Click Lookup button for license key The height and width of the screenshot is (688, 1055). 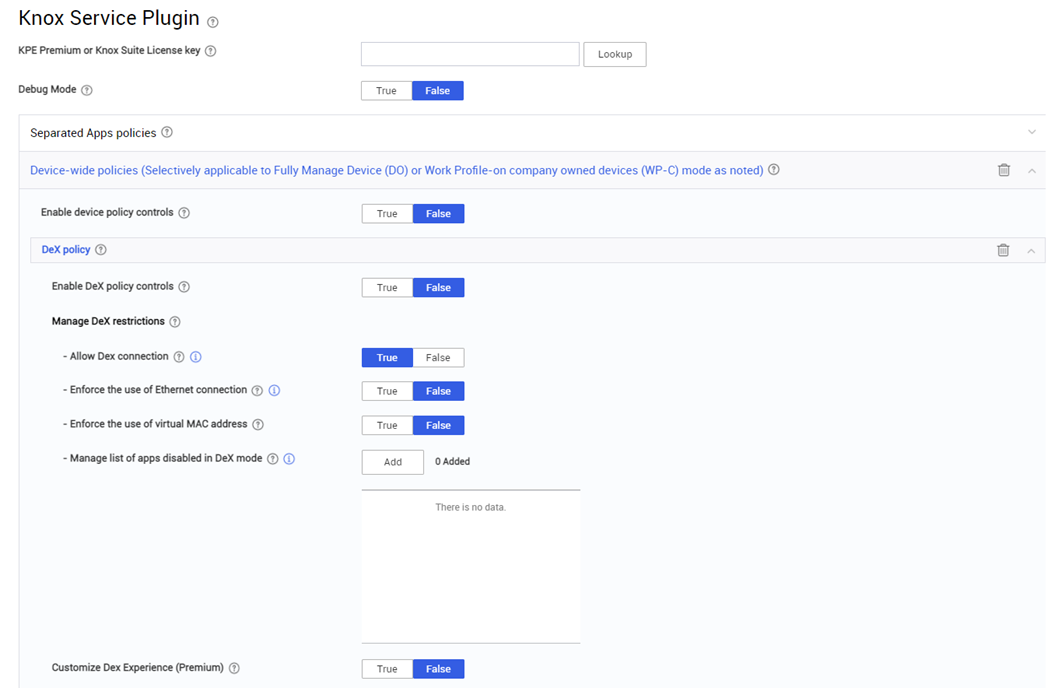[x=615, y=54]
